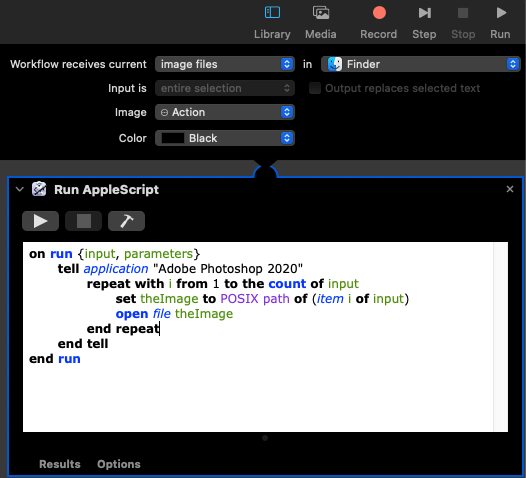The height and width of the screenshot is (478, 526).
Task: Step through the workflow
Action: coord(424,22)
